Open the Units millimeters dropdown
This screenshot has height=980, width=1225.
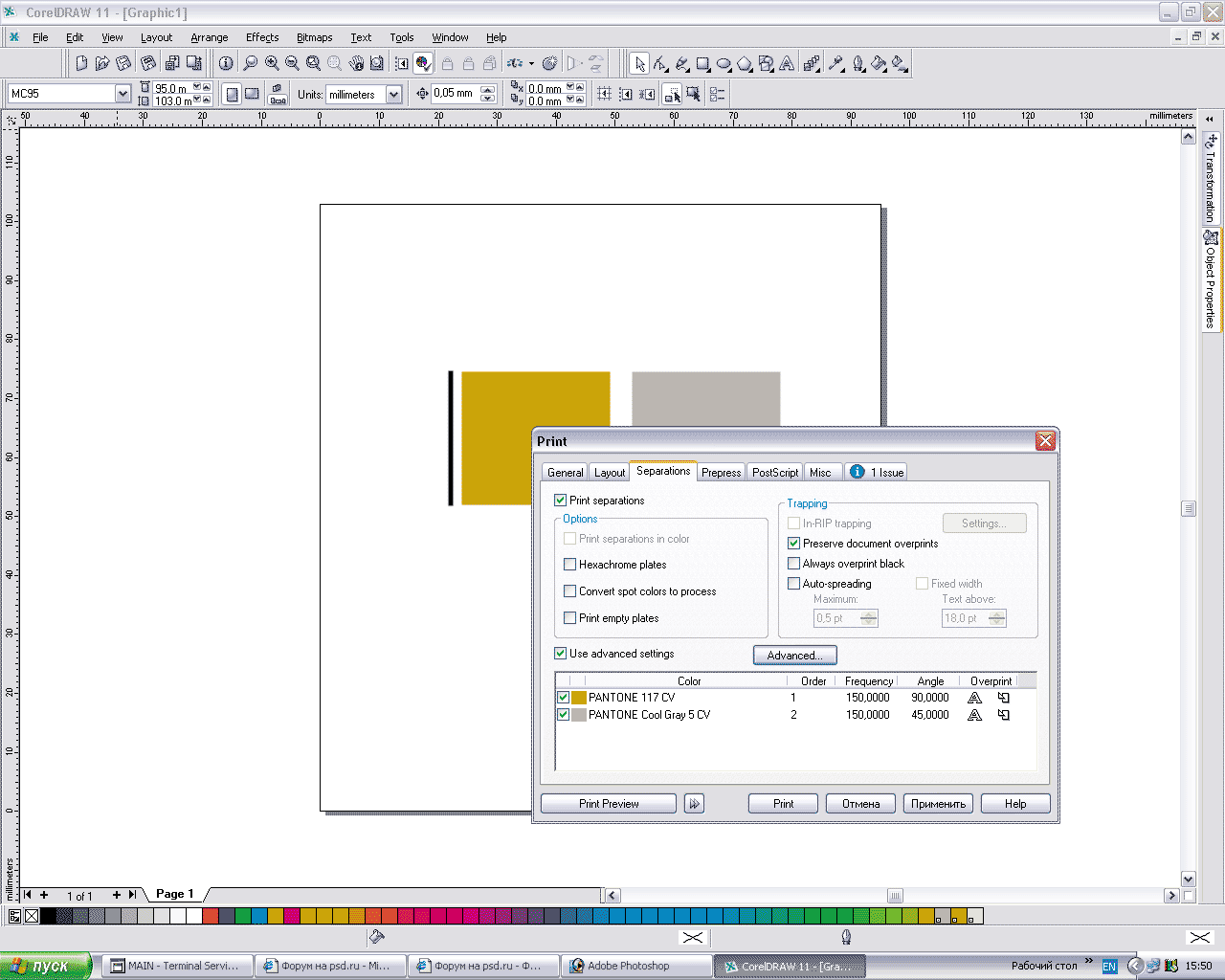393,95
